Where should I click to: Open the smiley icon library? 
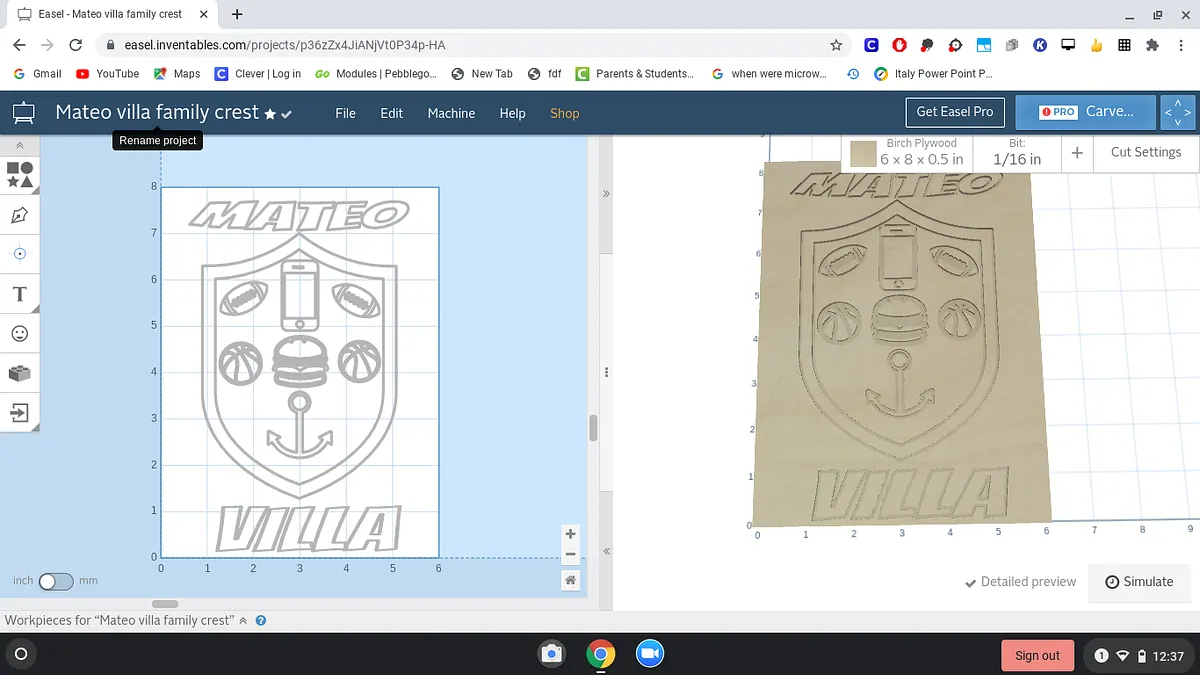[20, 333]
